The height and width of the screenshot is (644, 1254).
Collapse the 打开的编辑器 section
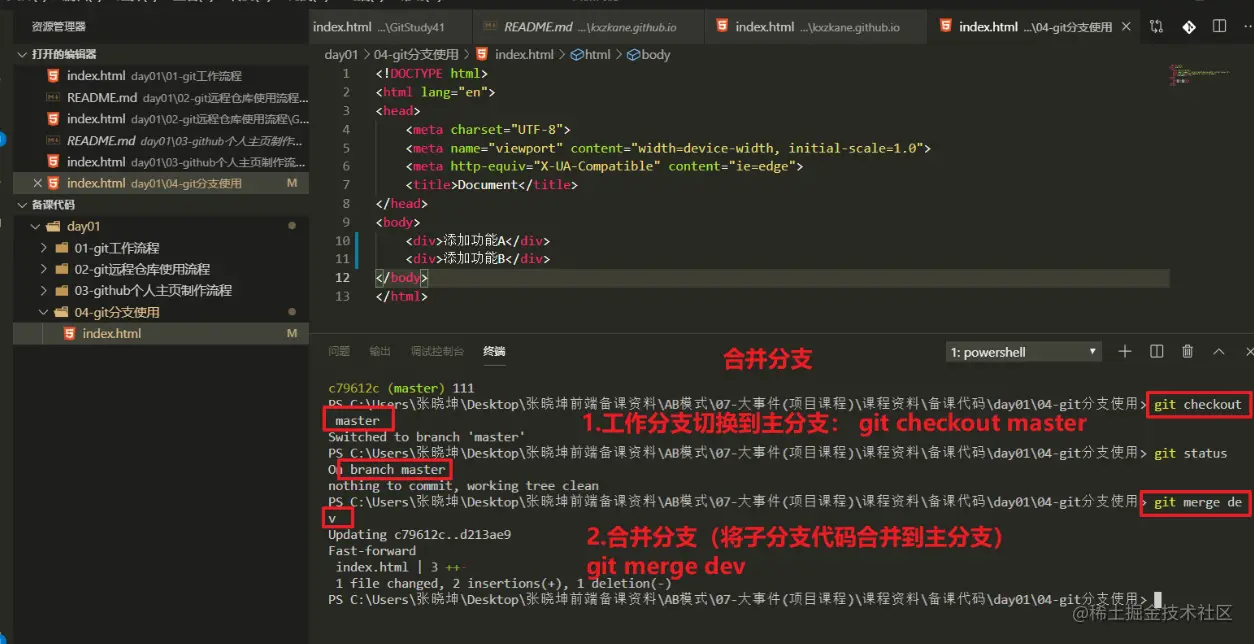22,54
